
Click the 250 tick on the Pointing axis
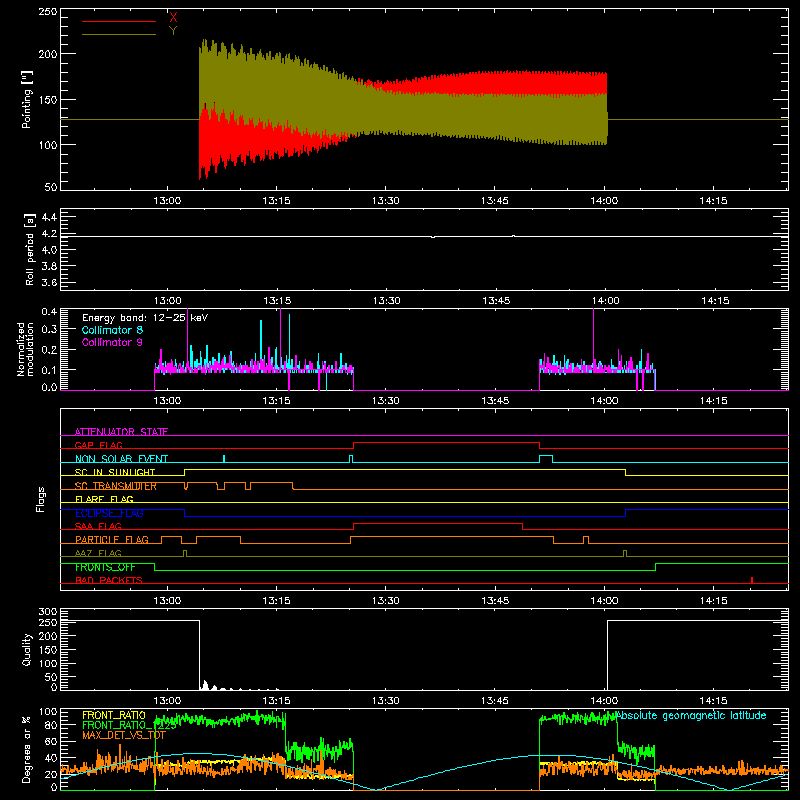pos(48,11)
